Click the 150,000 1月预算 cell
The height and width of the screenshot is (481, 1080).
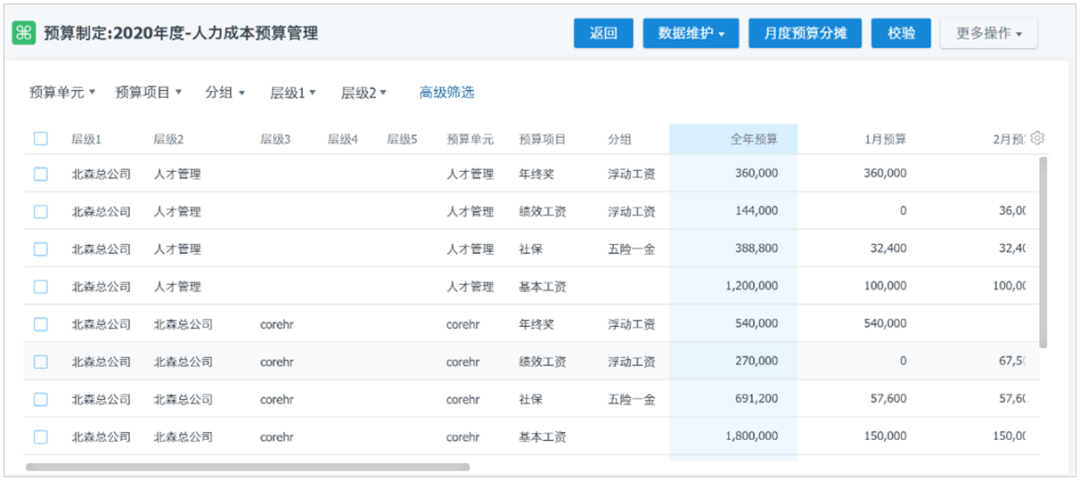click(x=885, y=436)
